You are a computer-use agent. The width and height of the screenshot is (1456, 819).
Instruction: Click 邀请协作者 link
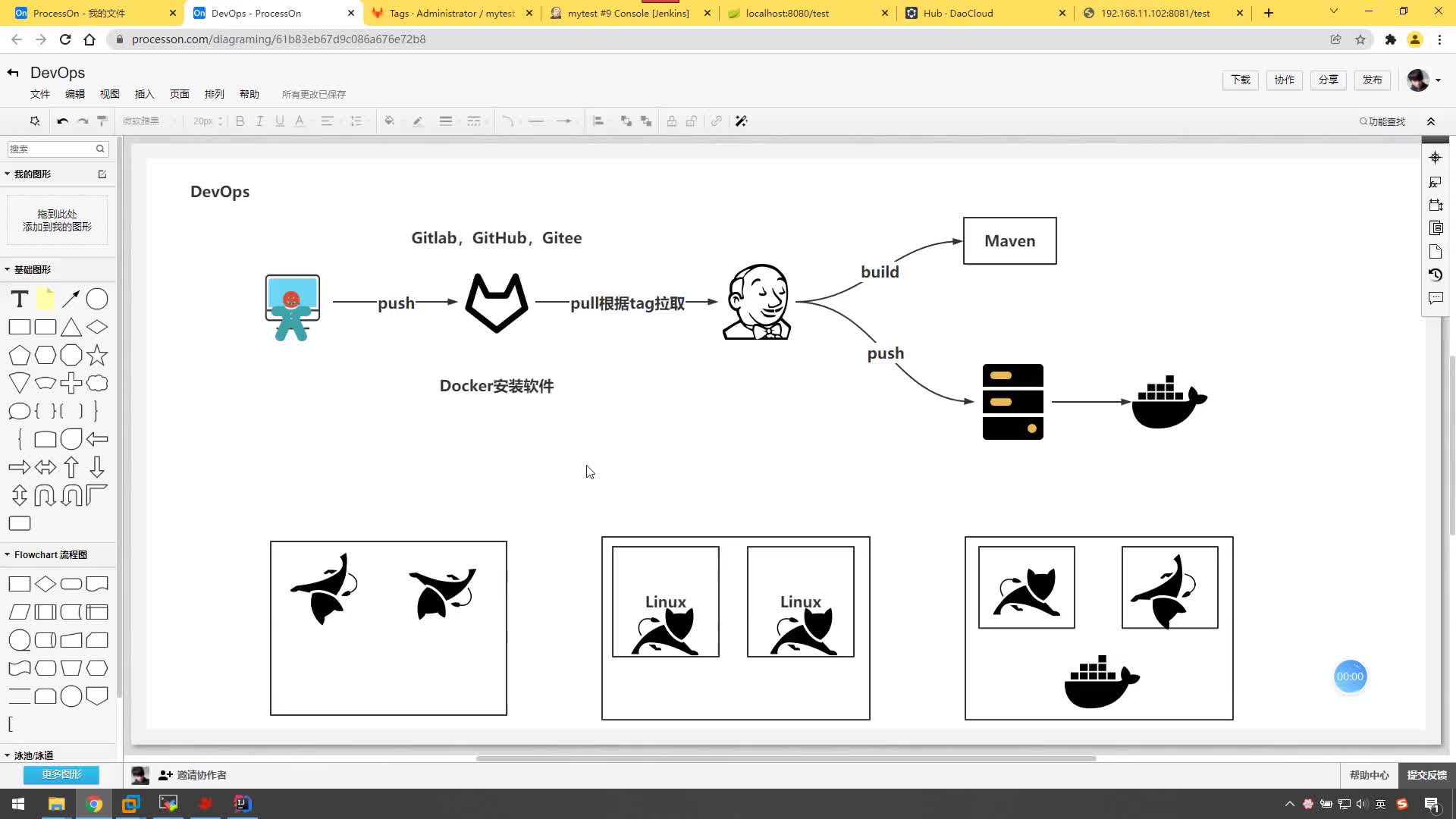(193, 775)
